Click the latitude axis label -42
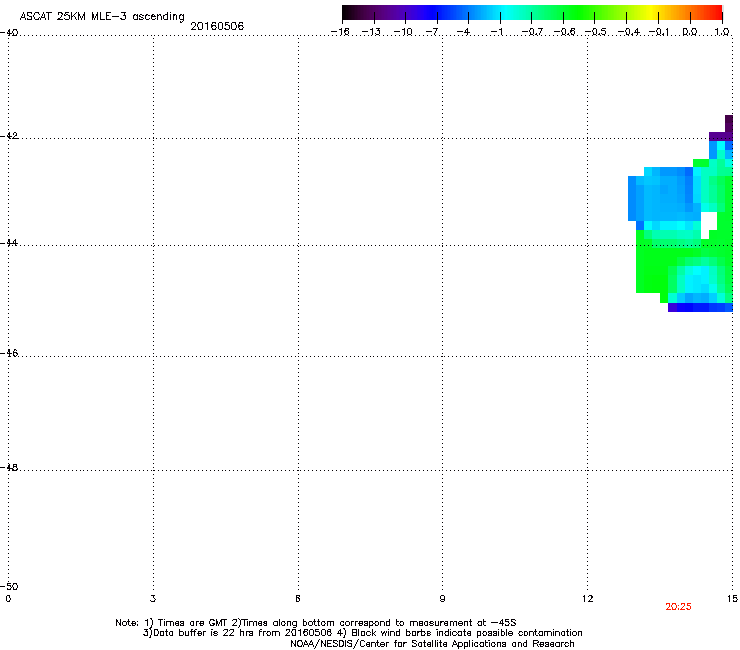This screenshot has height=650, width=740. click(9, 136)
